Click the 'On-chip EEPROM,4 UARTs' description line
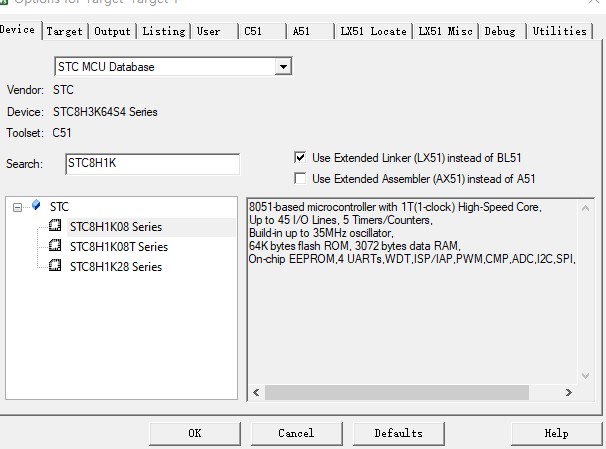The width and height of the screenshot is (606, 449). (x=412, y=259)
